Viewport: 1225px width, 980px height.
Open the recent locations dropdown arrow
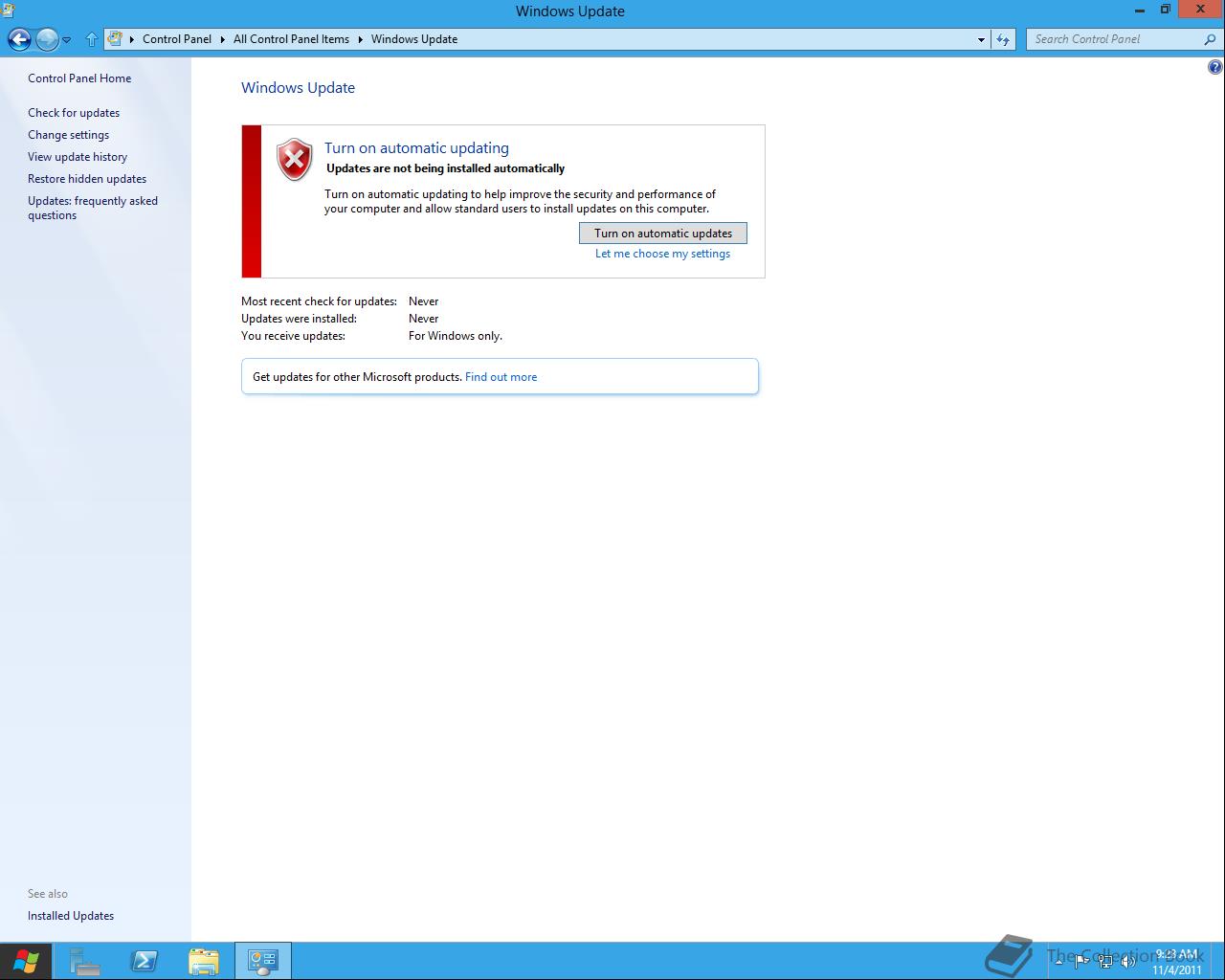[x=67, y=40]
